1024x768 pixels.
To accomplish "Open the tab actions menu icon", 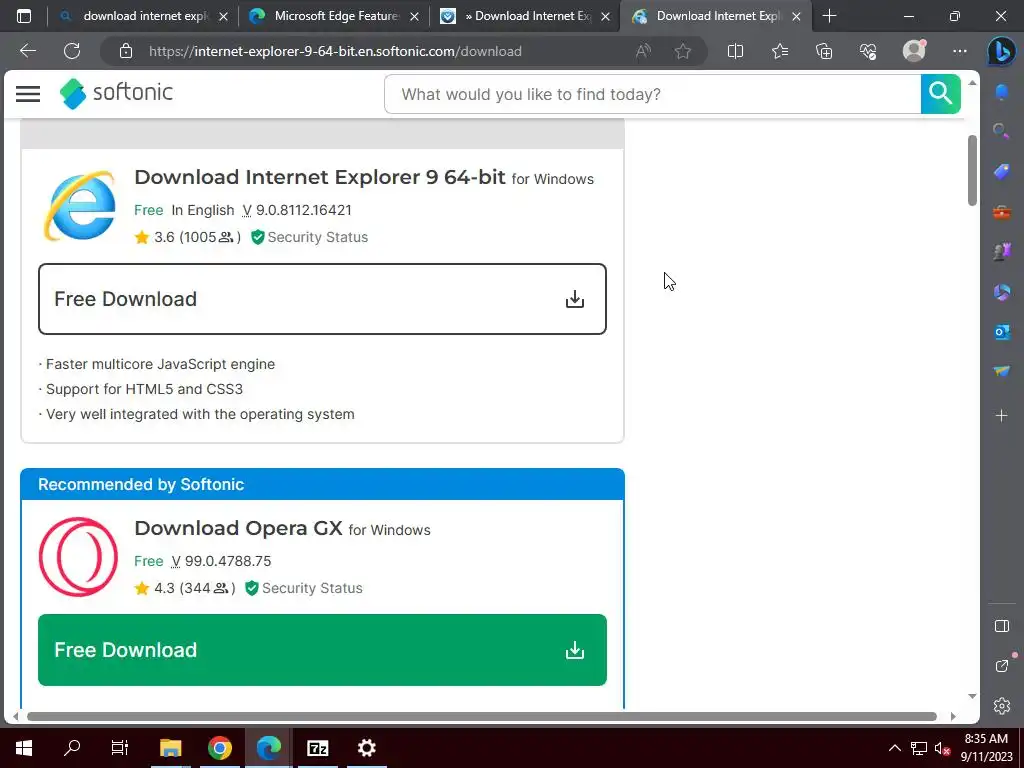I will click(x=24, y=16).
